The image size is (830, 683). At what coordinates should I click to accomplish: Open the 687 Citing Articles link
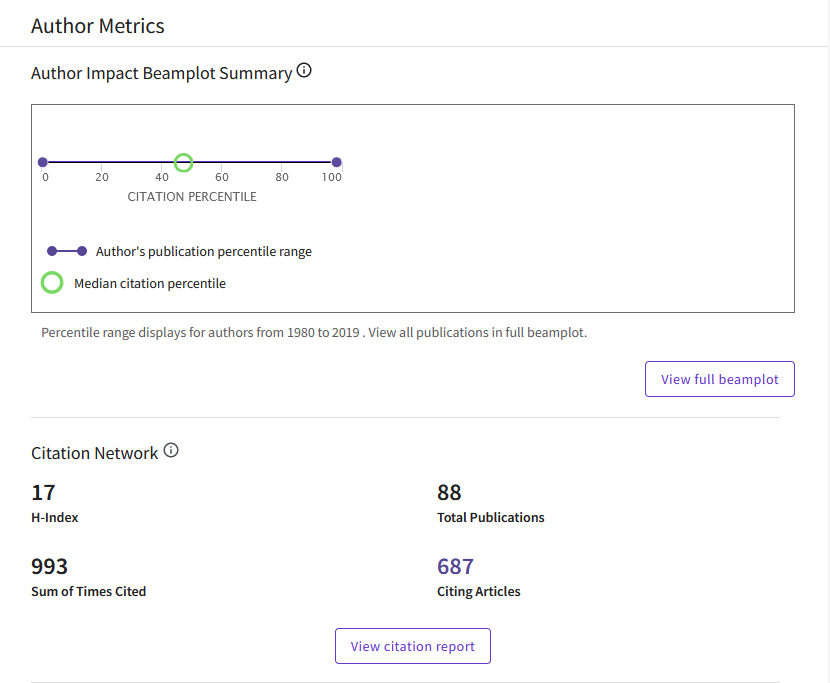(x=455, y=567)
